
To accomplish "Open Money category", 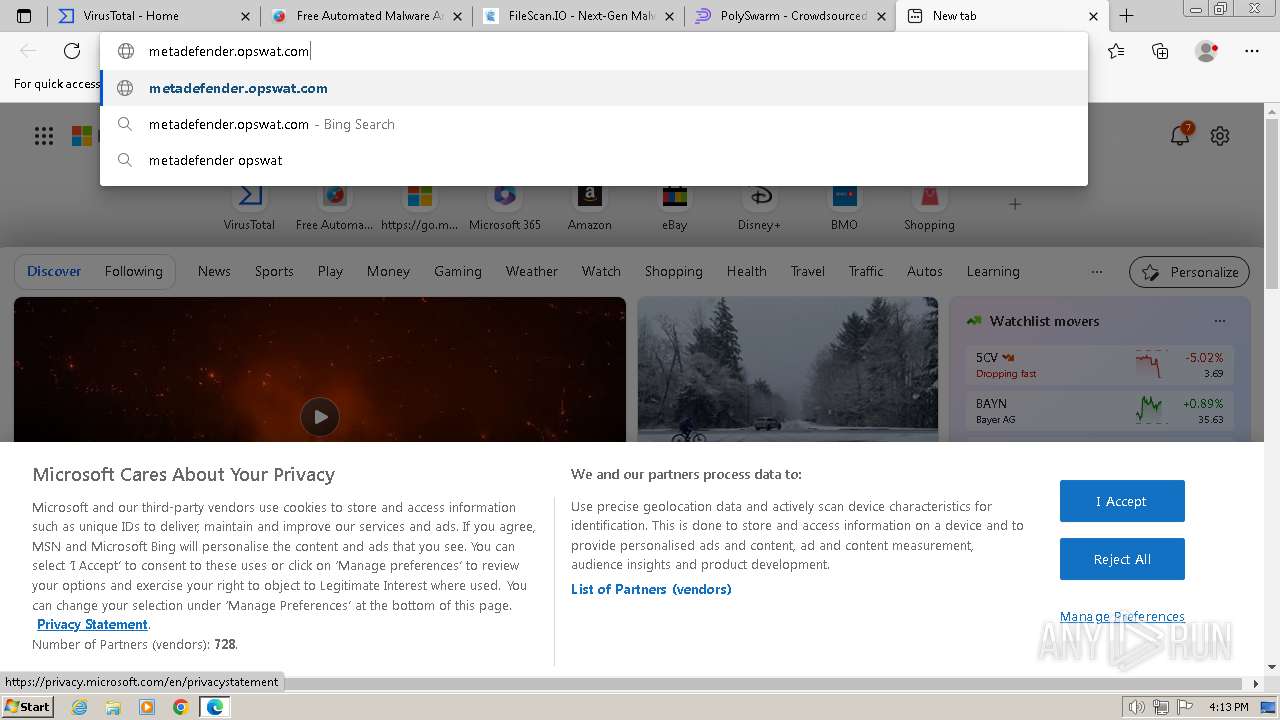I will pyautogui.click(x=388, y=271).
